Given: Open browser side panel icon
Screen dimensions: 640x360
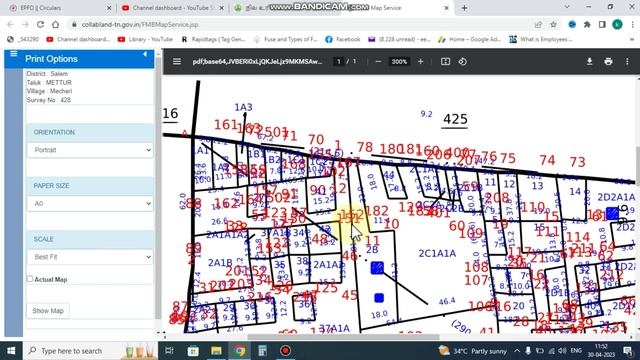Looking at the screenshot, I should coord(602,24).
